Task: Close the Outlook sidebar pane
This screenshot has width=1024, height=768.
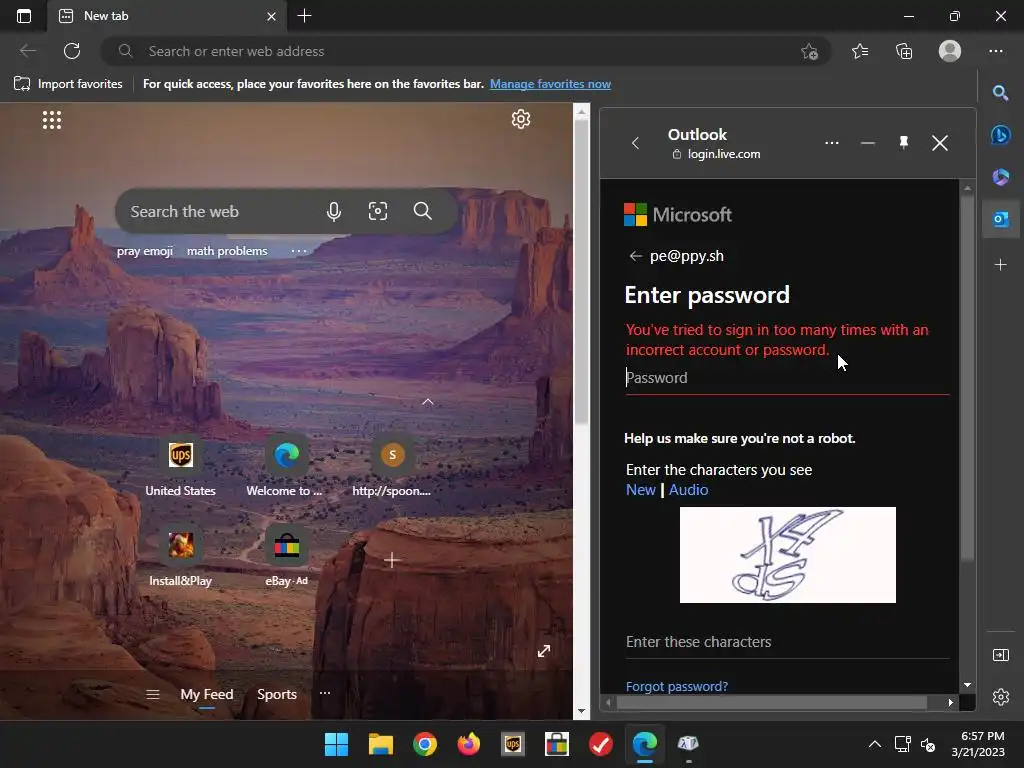Action: pyautogui.click(x=940, y=143)
